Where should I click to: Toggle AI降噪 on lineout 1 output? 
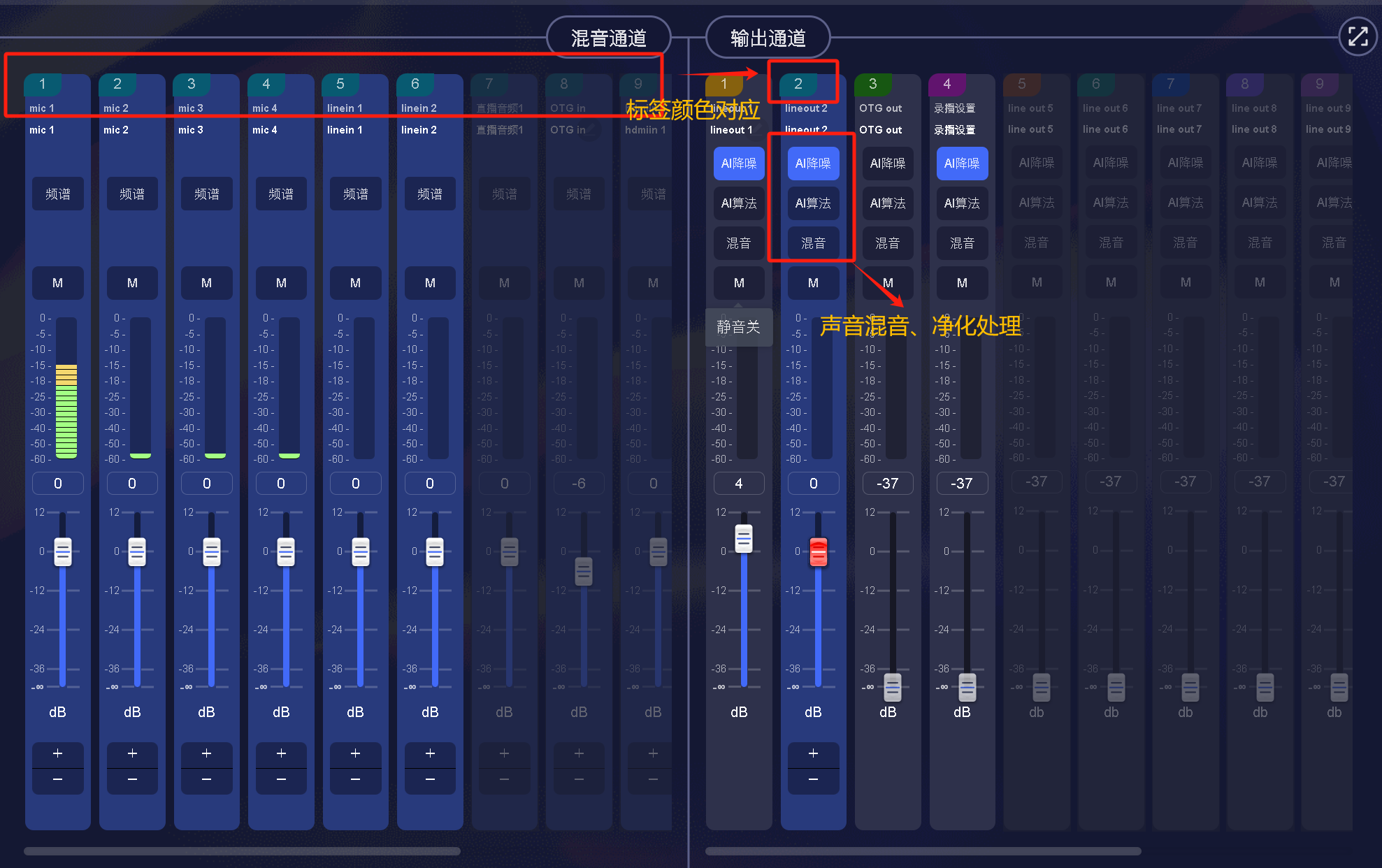coord(739,164)
